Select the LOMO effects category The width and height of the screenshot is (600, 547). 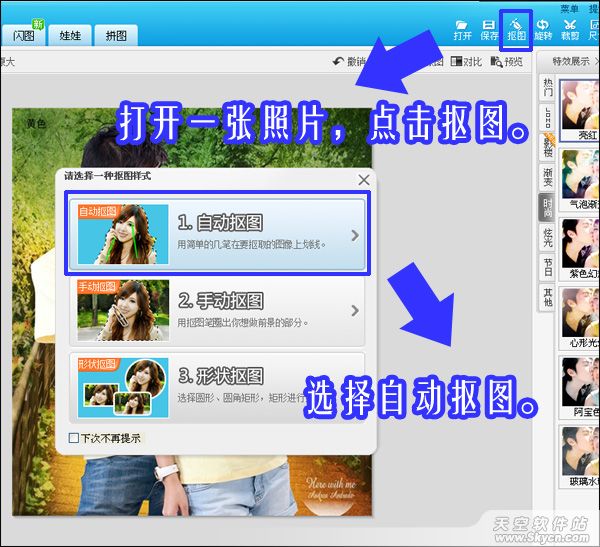click(x=548, y=117)
